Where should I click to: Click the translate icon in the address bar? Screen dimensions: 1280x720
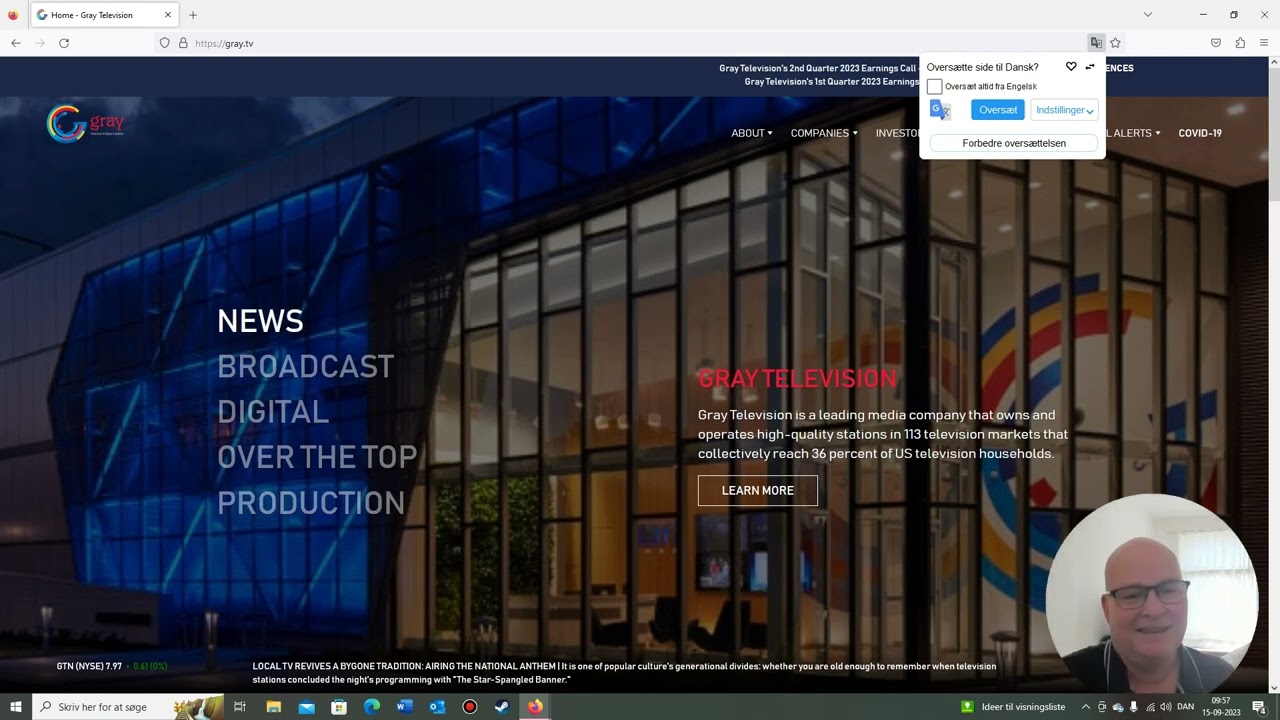coord(1096,43)
